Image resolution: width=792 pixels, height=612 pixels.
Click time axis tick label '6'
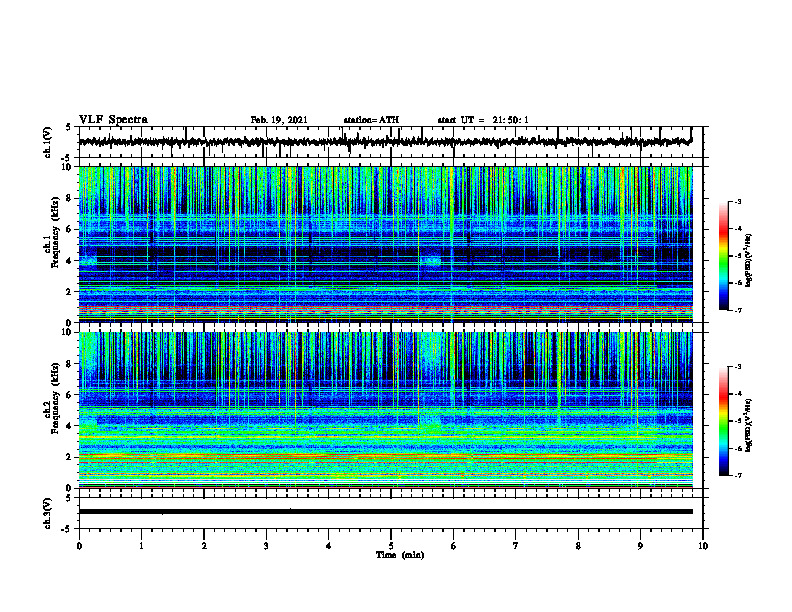coord(454,546)
